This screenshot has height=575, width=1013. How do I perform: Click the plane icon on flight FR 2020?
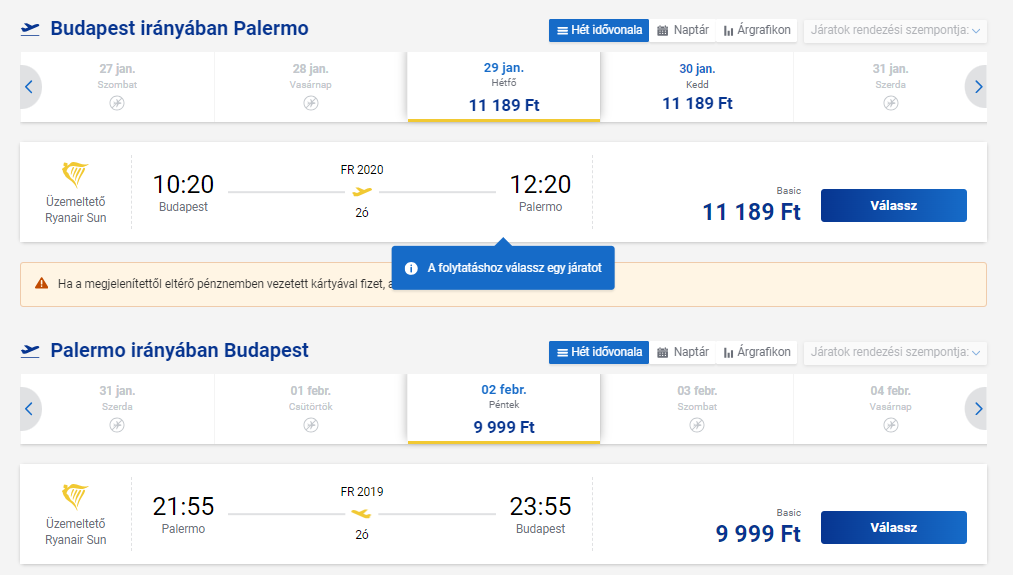(362, 191)
